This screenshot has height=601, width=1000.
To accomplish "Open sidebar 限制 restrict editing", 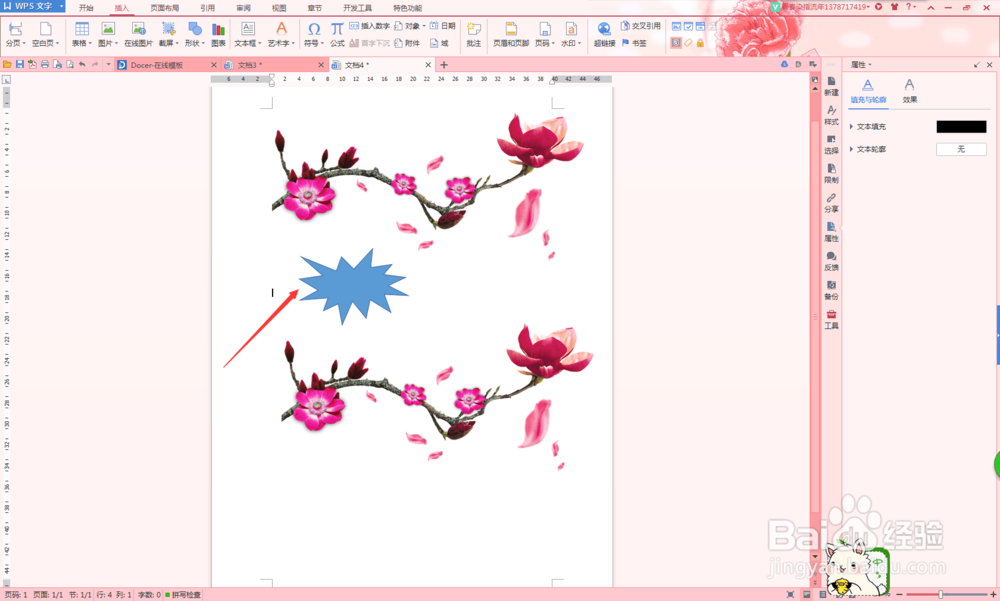I will tap(831, 174).
